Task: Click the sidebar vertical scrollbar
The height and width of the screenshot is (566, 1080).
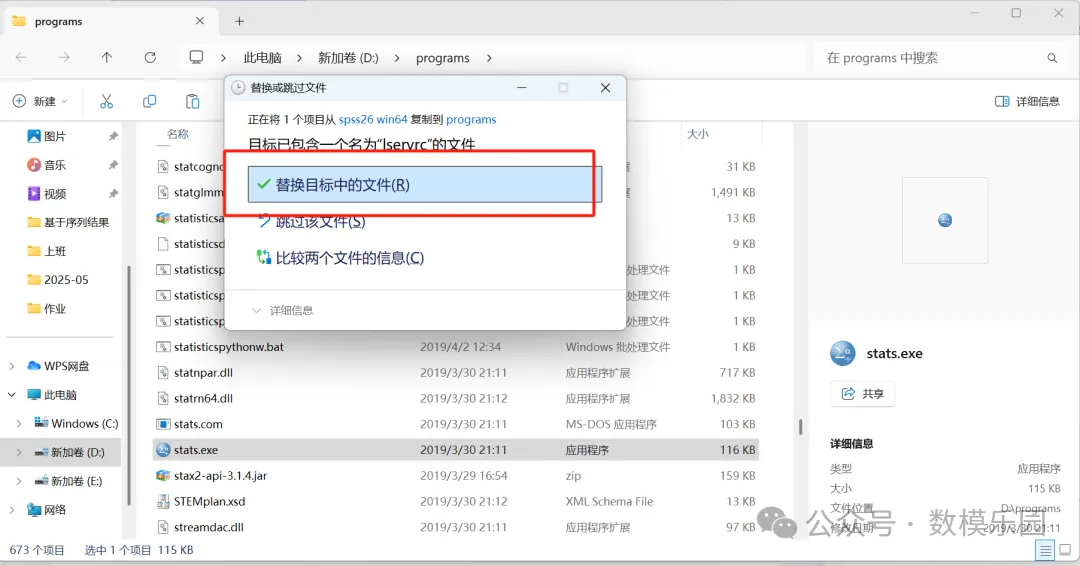Action: 129,386
